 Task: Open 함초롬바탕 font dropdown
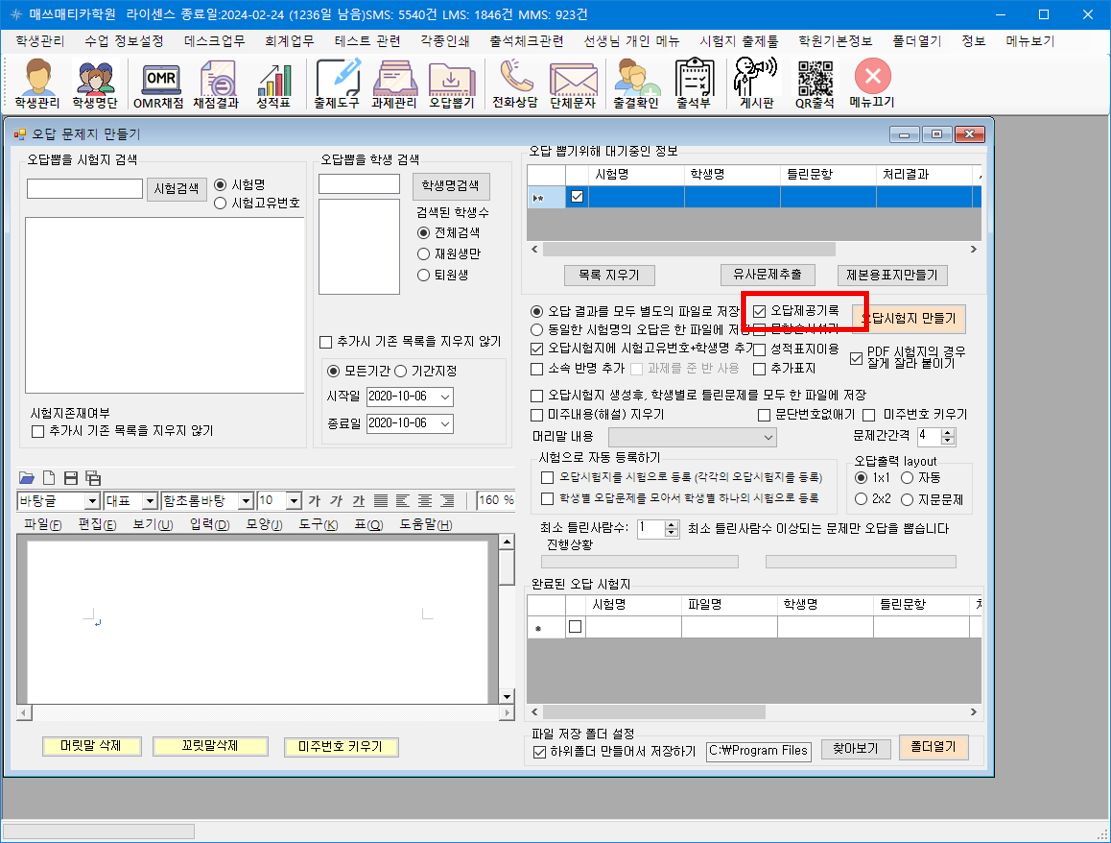pos(246,501)
